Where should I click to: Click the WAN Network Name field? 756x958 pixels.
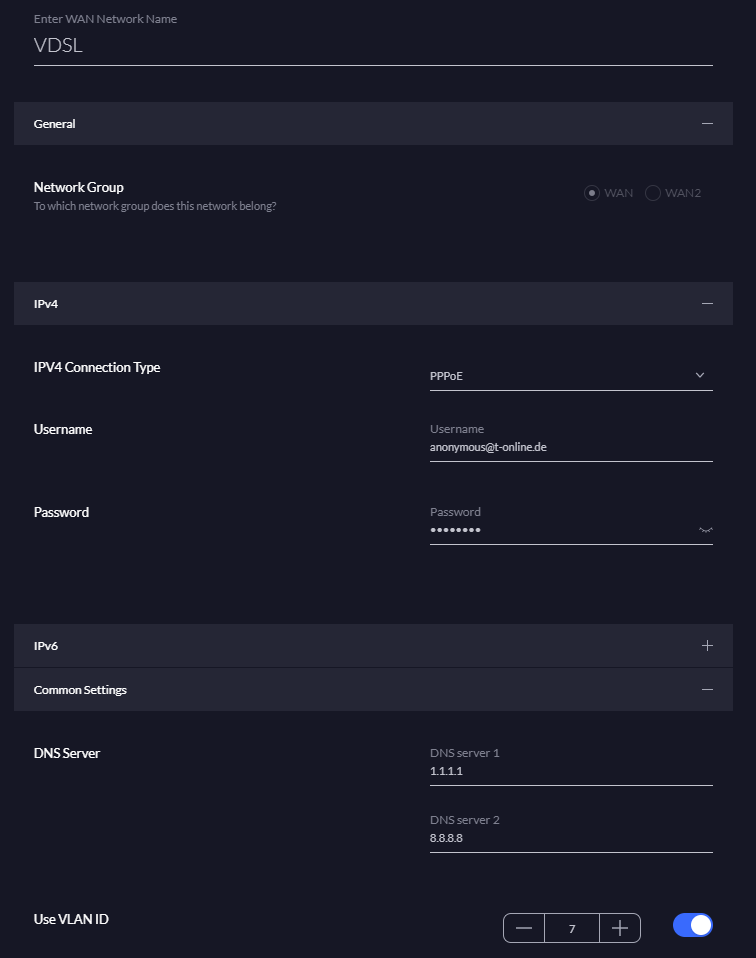(x=372, y=46)
